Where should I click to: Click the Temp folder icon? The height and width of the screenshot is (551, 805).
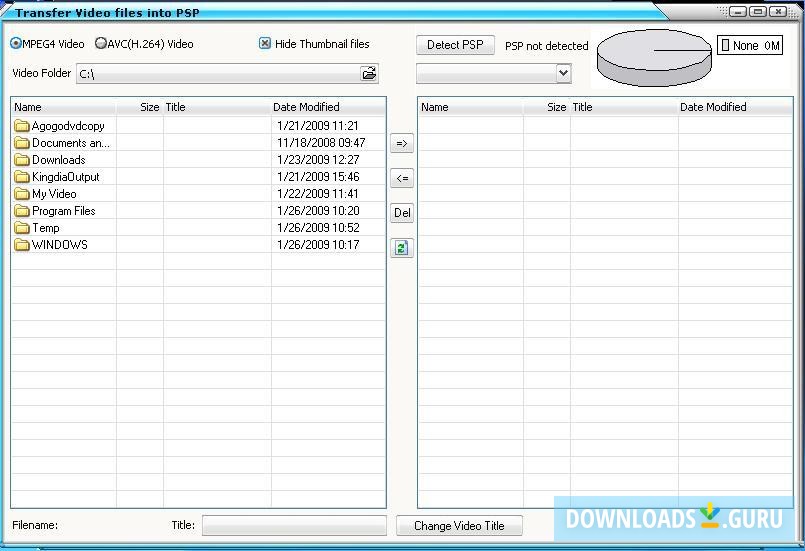22,227
